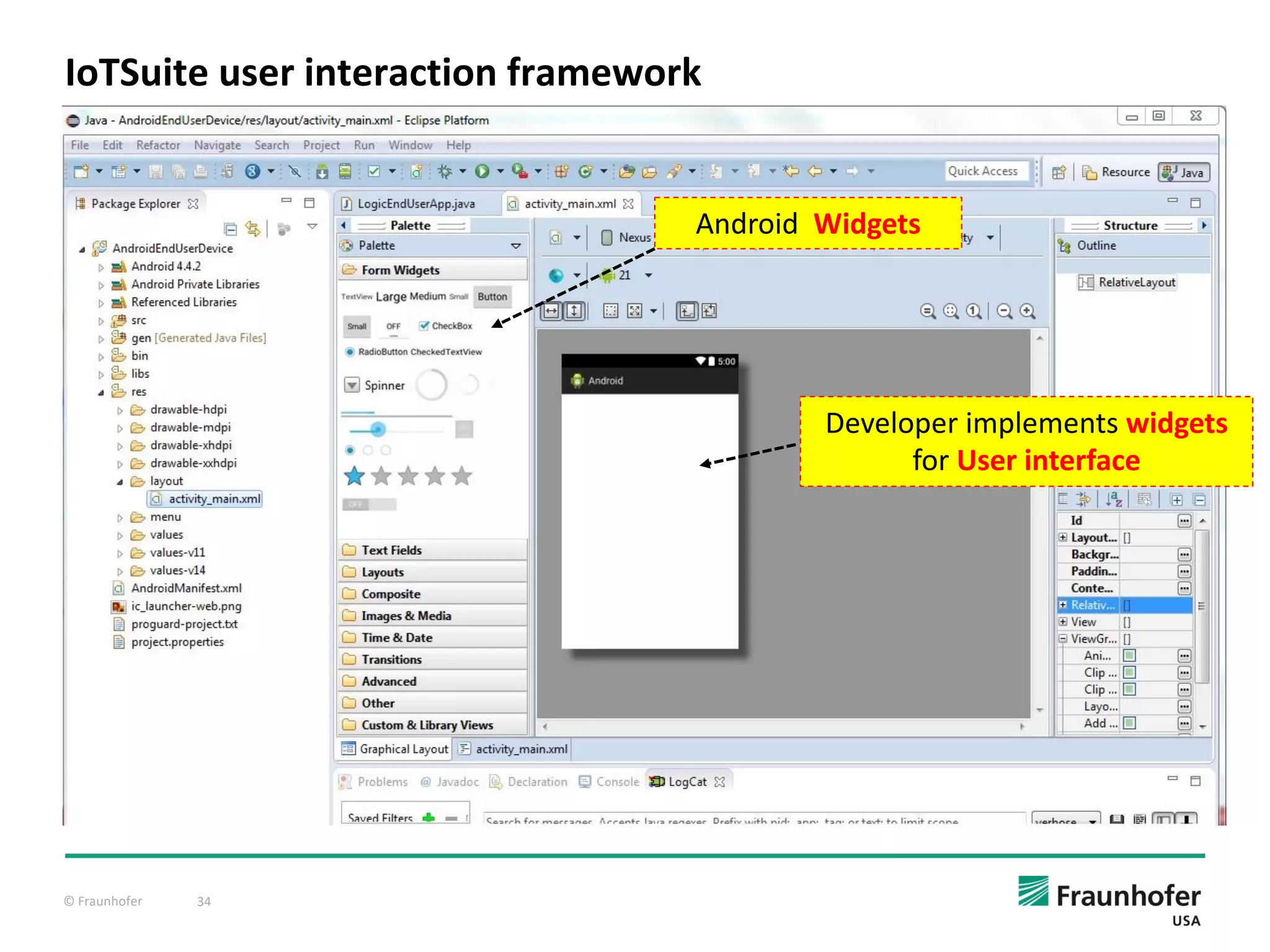Open the Text Fields palette category
1270x952 pixels.
click(x=433, y=550)
